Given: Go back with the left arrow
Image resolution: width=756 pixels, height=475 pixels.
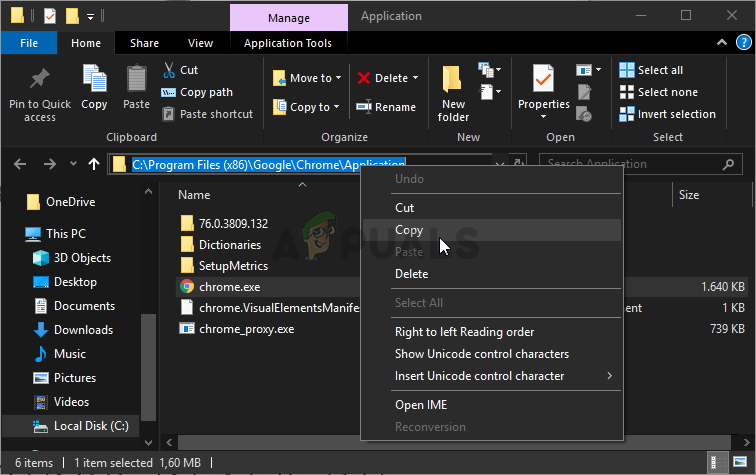Looking at the screenshot, I should click(x=20, y=164).
